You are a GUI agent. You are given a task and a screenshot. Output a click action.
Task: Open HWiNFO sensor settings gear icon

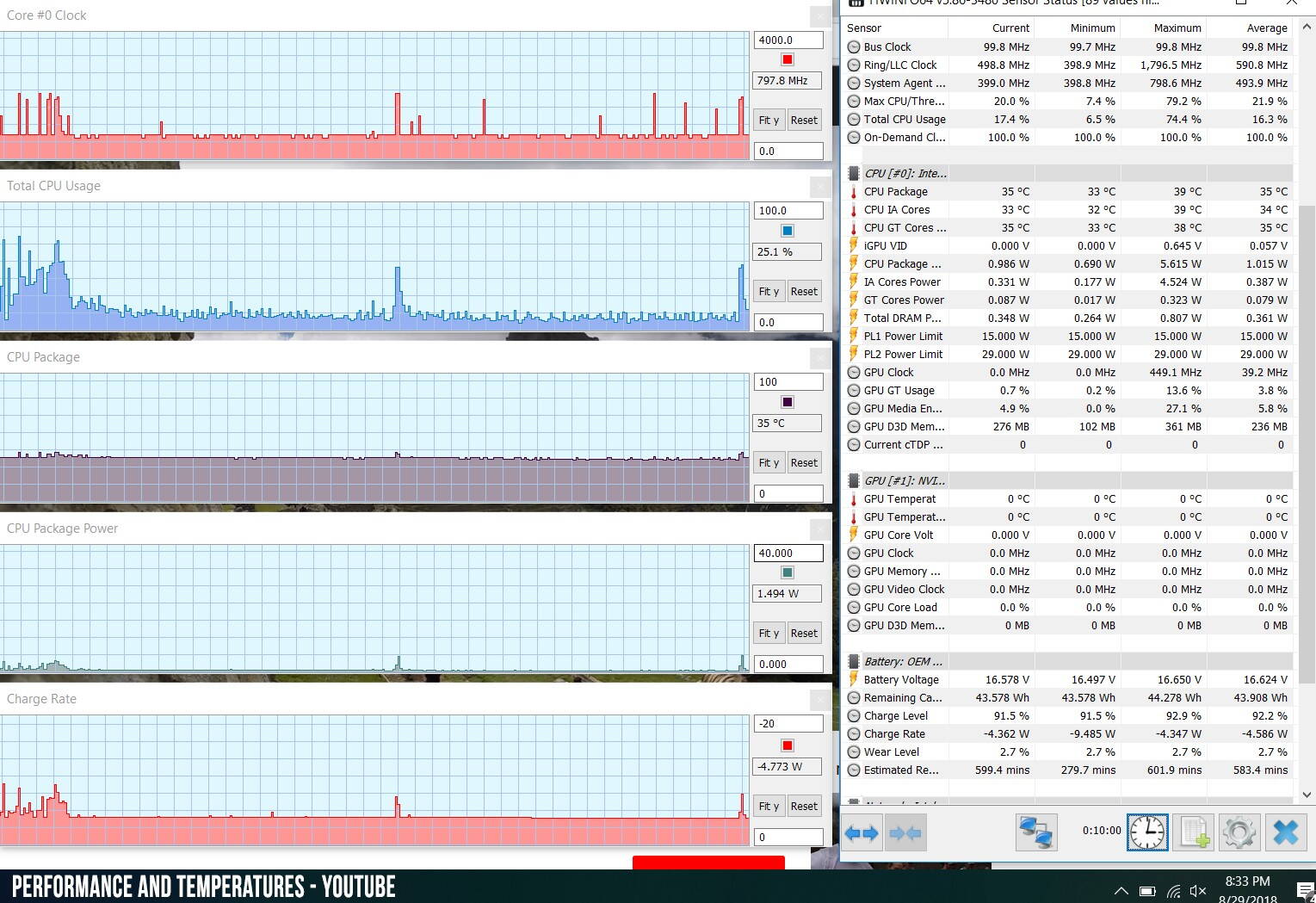1239,832
